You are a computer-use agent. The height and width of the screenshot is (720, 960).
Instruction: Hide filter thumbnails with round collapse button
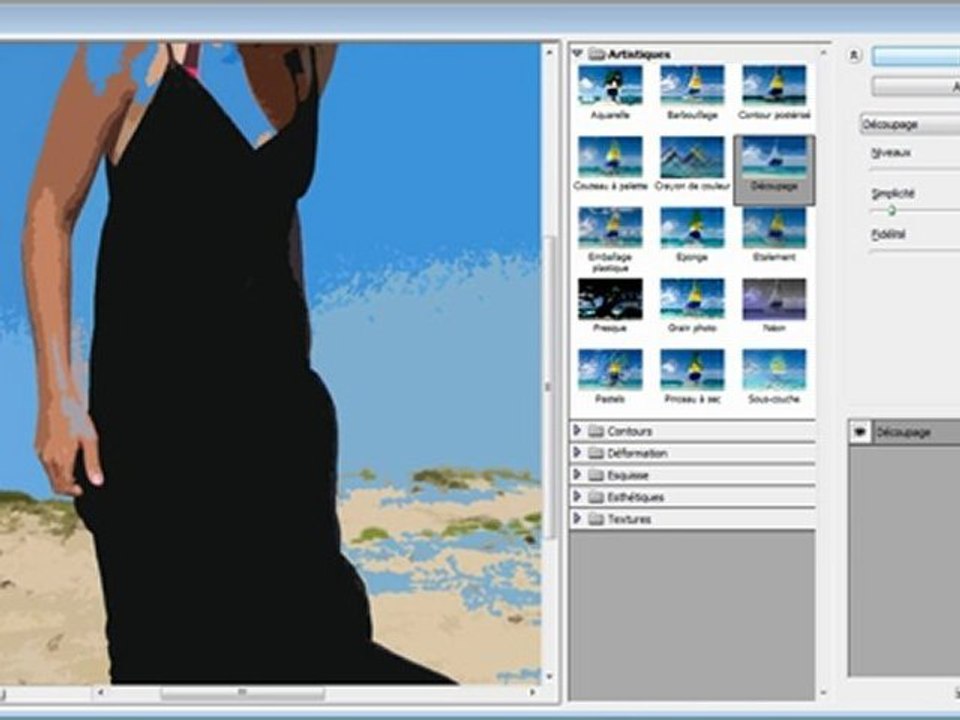pos(854,56)
